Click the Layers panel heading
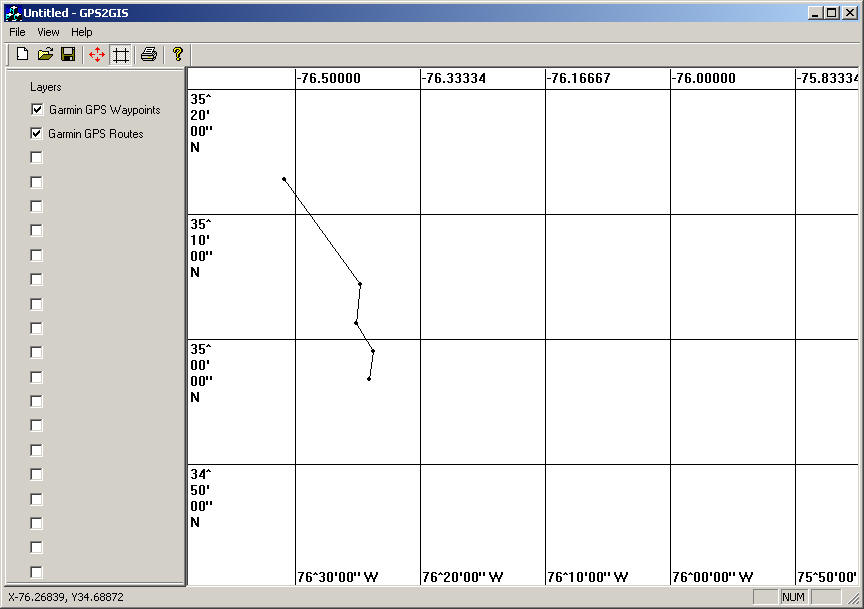The image size is (864, 609). (x=46, y=87)
